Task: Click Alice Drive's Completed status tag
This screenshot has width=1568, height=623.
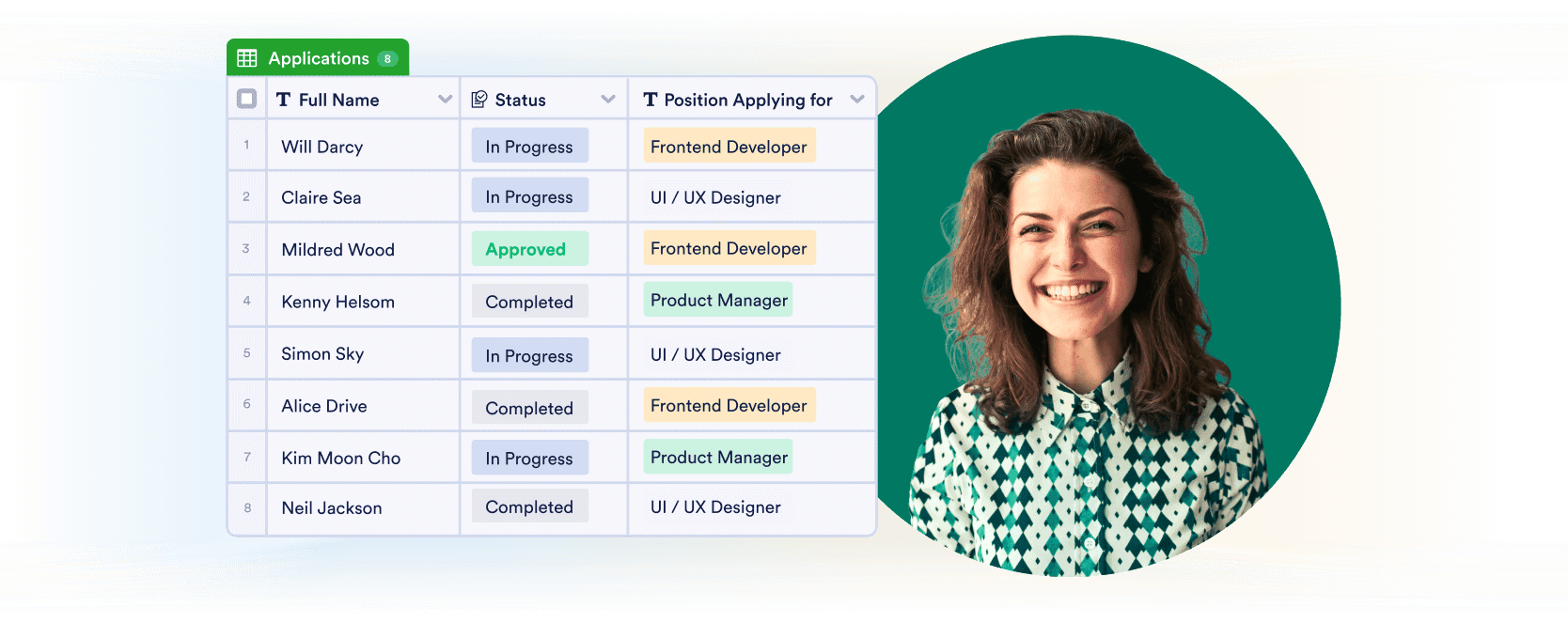Action: click(530, 407)
